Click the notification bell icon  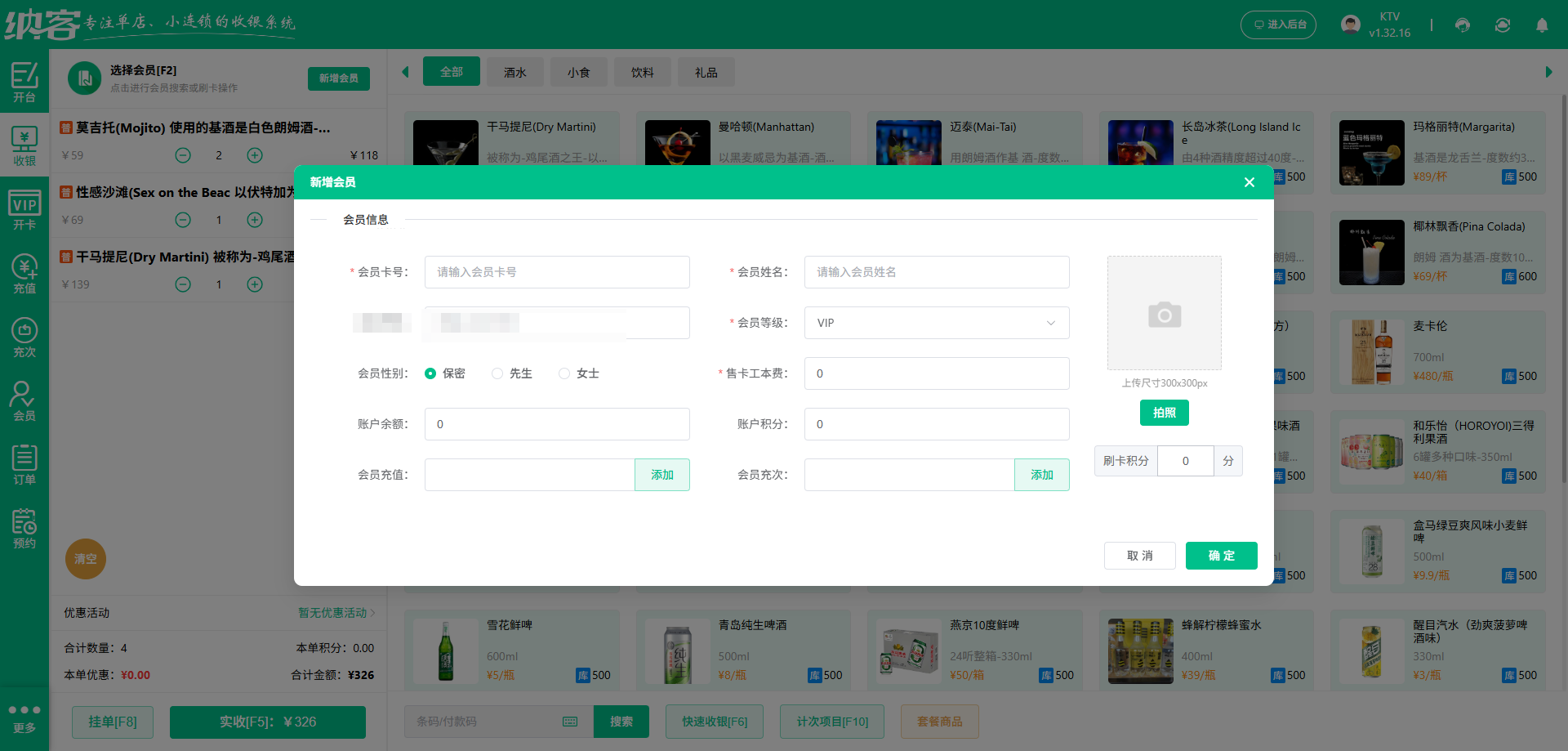coord(1543,25)
